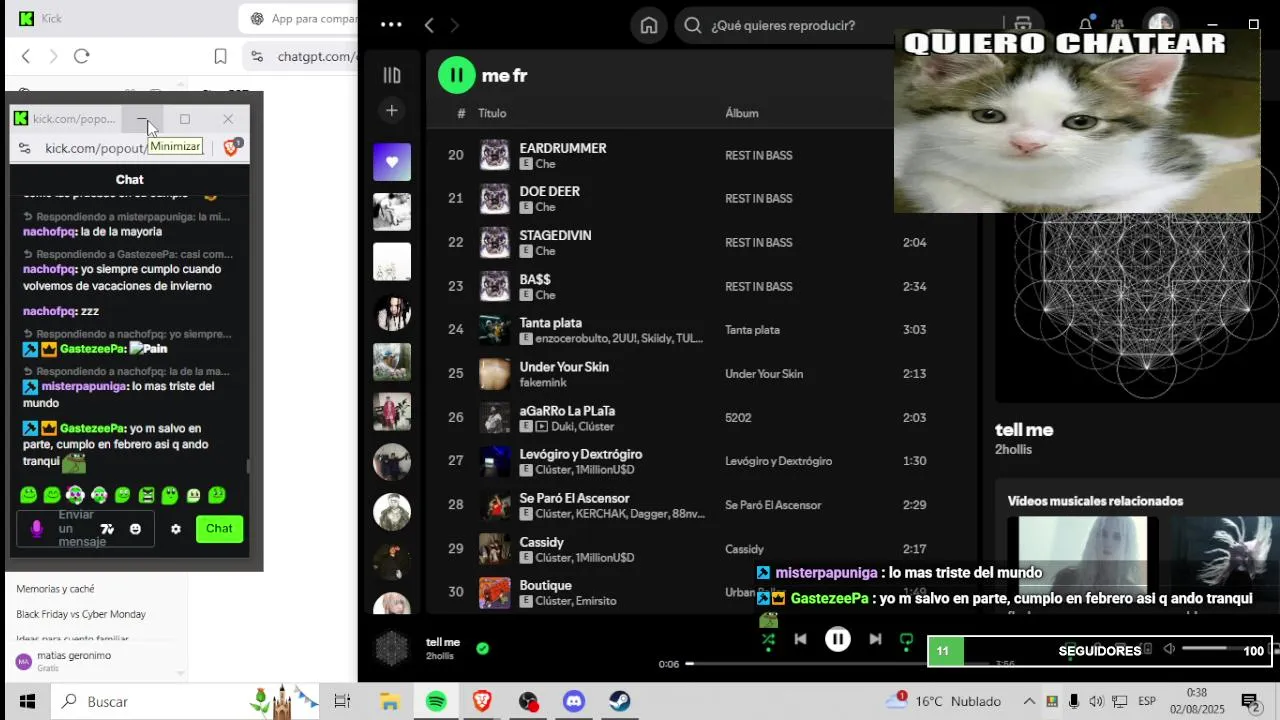1280x720 pixels.
Task: Select track 29 Cassidy title
Action: (x=542, y=542)
